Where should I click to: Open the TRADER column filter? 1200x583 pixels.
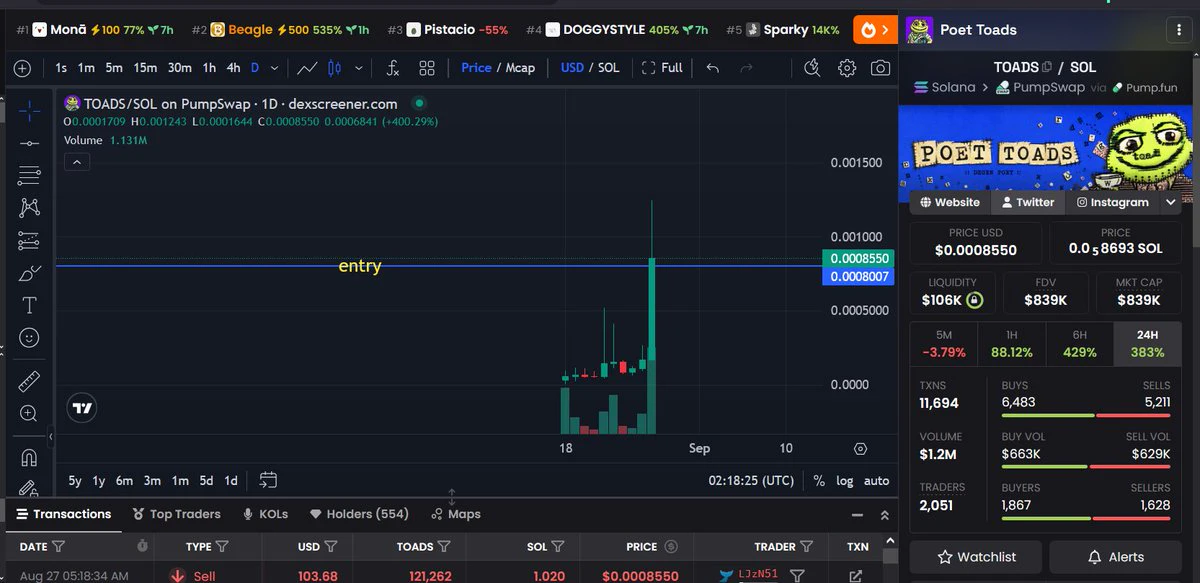pyautogui.click(x=807, y=547)
